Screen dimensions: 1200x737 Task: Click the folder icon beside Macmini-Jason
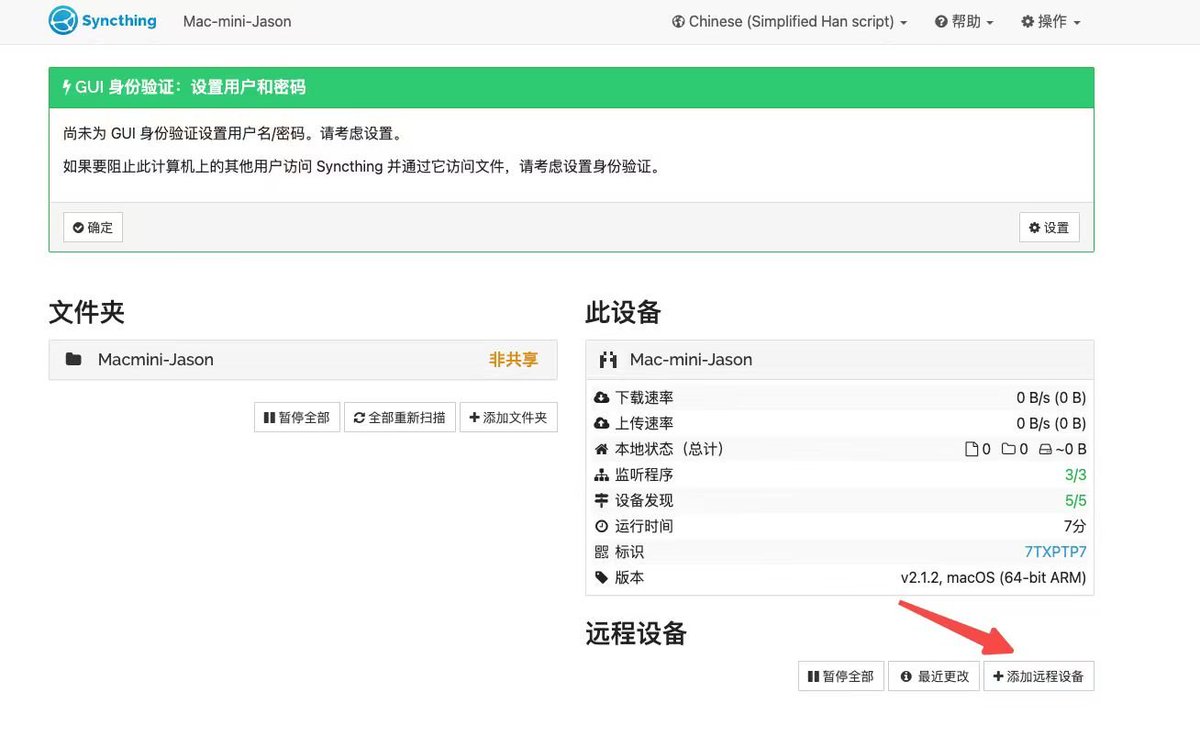point(73,359)
